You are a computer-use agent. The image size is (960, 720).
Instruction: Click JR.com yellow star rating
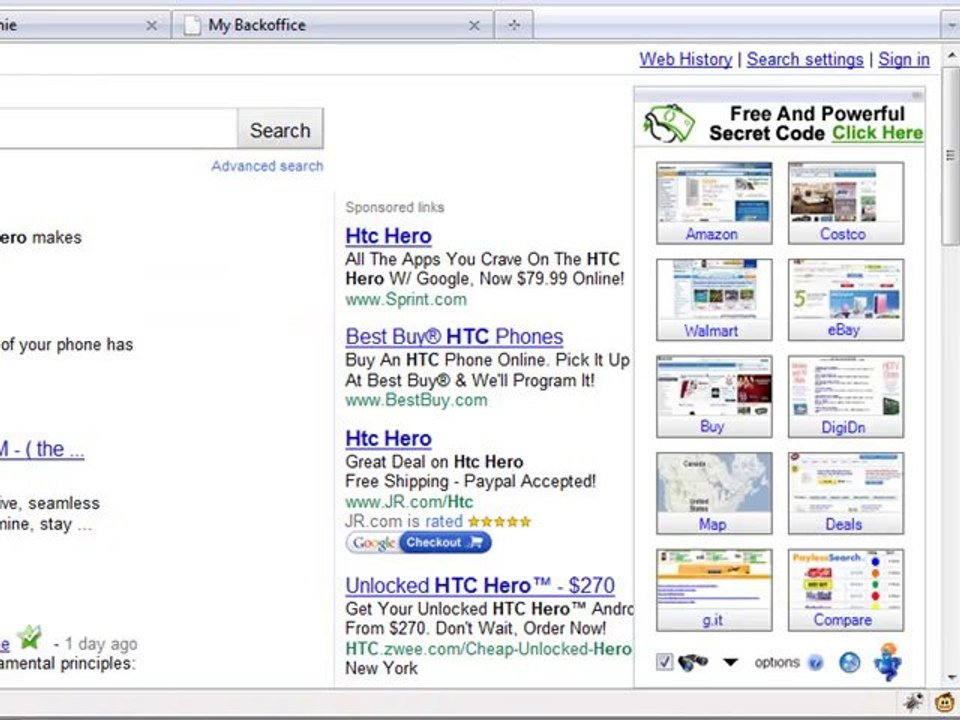click(x=500, y=522)
